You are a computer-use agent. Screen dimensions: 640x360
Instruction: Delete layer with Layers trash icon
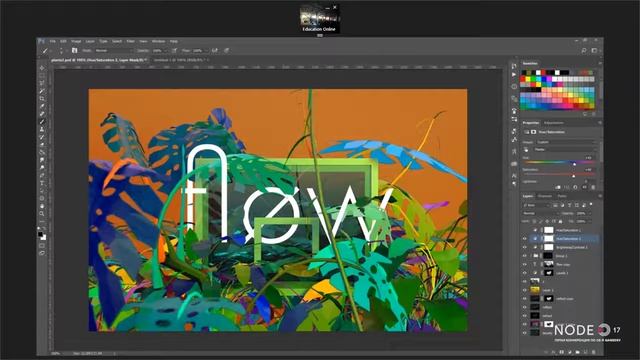[594, 352]
